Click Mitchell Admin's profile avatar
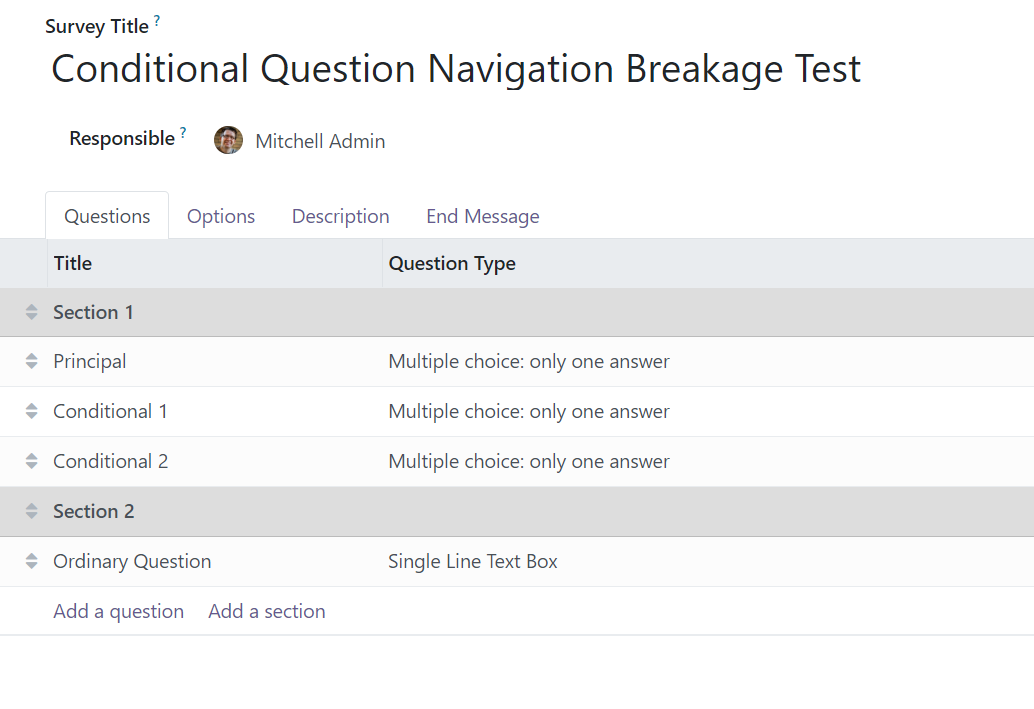The height and width of the screenshot is (709, 1034). point(228,140)
